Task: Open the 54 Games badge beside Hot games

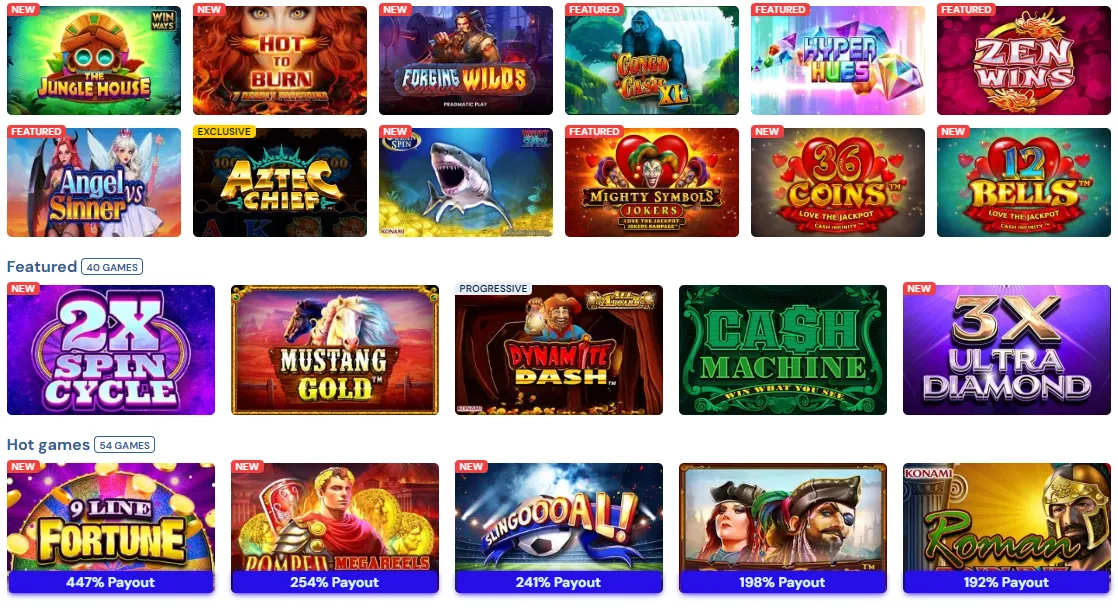Action: 125,445
